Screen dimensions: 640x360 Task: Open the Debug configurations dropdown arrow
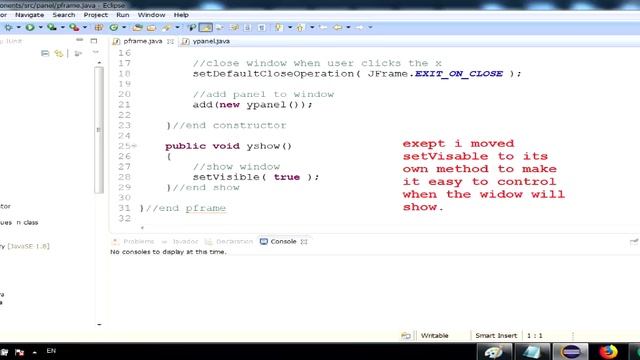(18, 27)
